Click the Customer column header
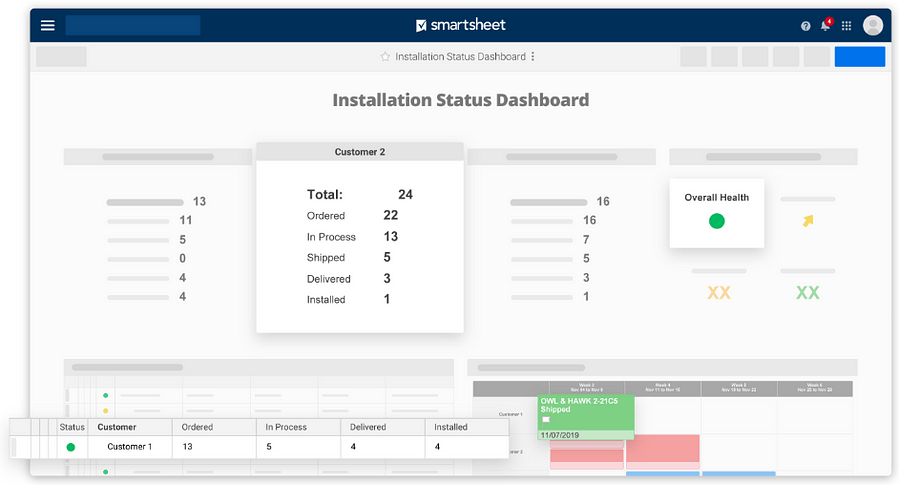The height and width of the screenshot is (485, 899). [116, 427]
